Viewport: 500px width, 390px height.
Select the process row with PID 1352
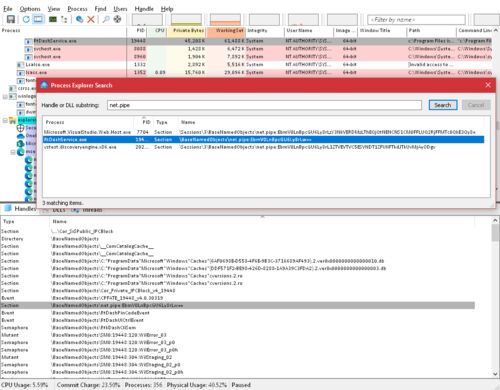pyautogui.click(x=246, y=72)
